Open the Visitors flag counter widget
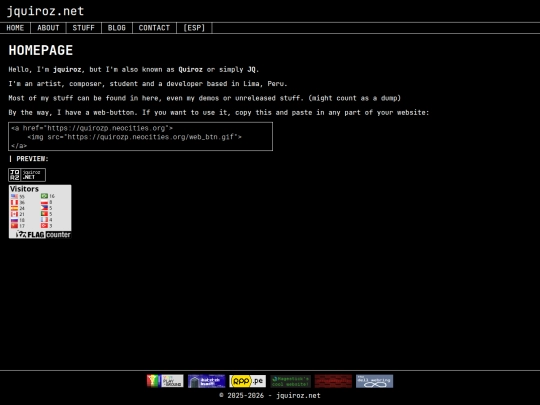The image size is (540, 405). 40,211
